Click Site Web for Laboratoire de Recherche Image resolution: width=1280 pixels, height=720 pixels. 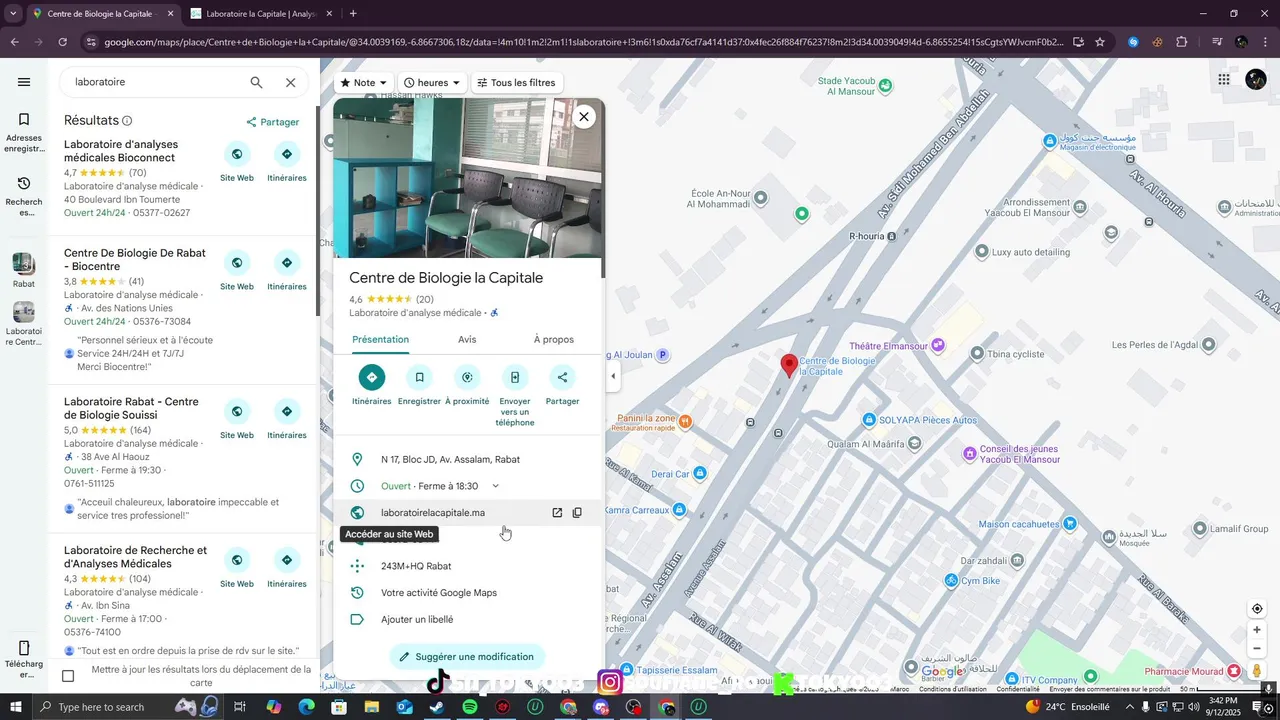(237, 569)
